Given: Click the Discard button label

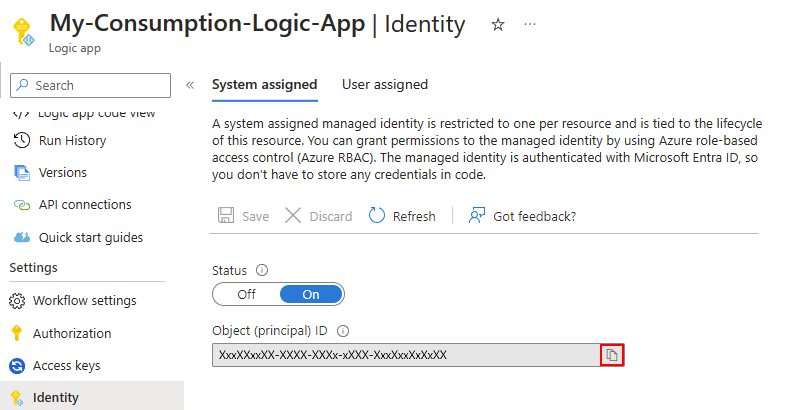Looking at the screenshot, I should pyautogui.click(x=331, y=217).
